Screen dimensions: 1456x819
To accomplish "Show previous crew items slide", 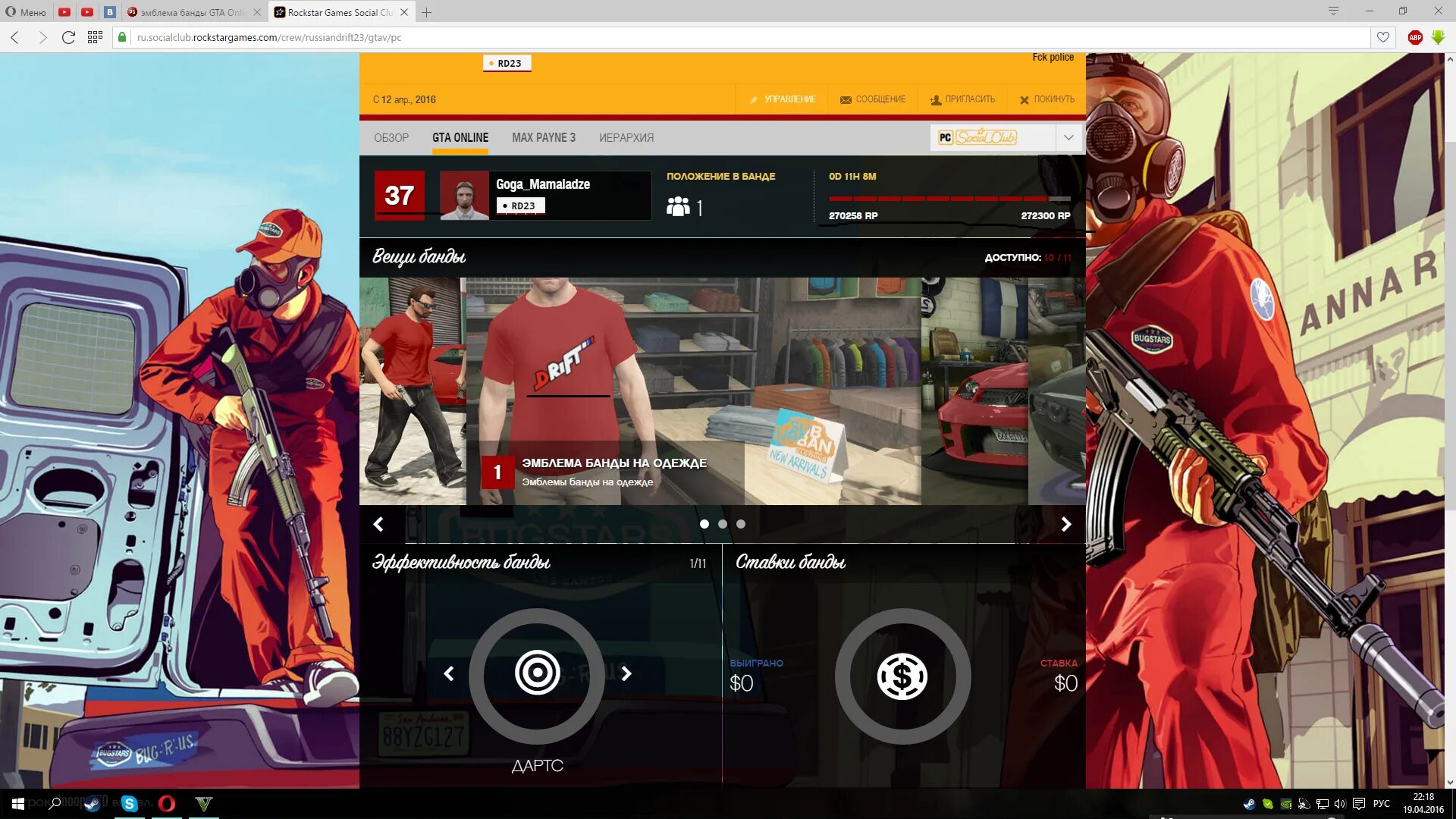I will tap(378, 524).
